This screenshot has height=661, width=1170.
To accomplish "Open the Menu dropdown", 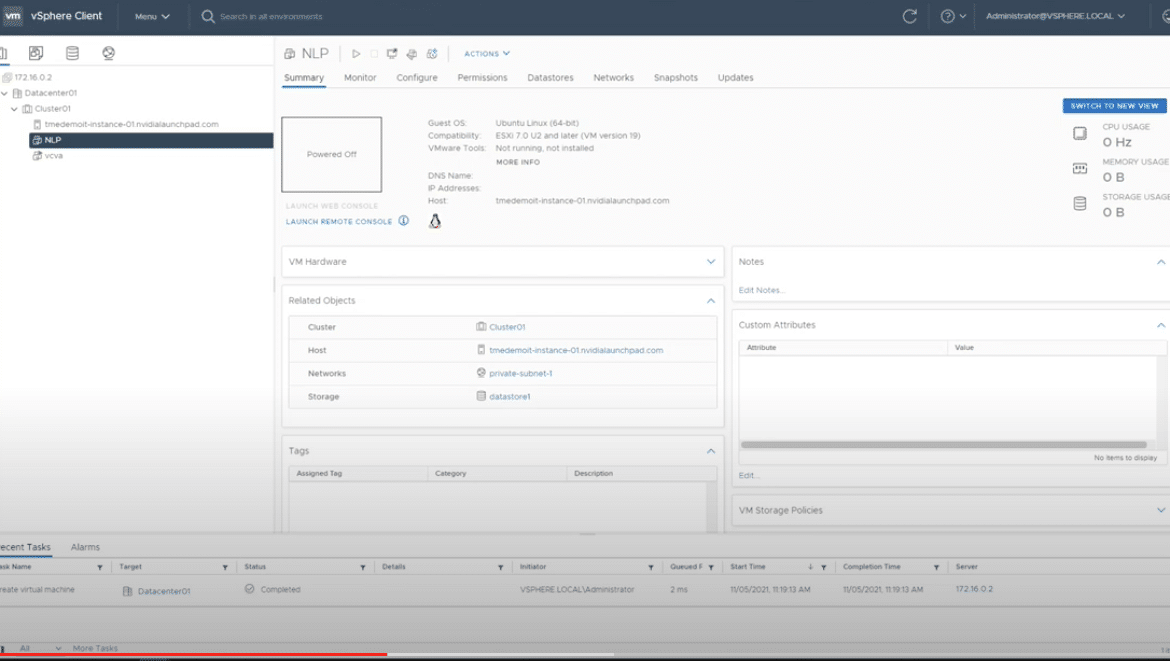I will 152,16.
